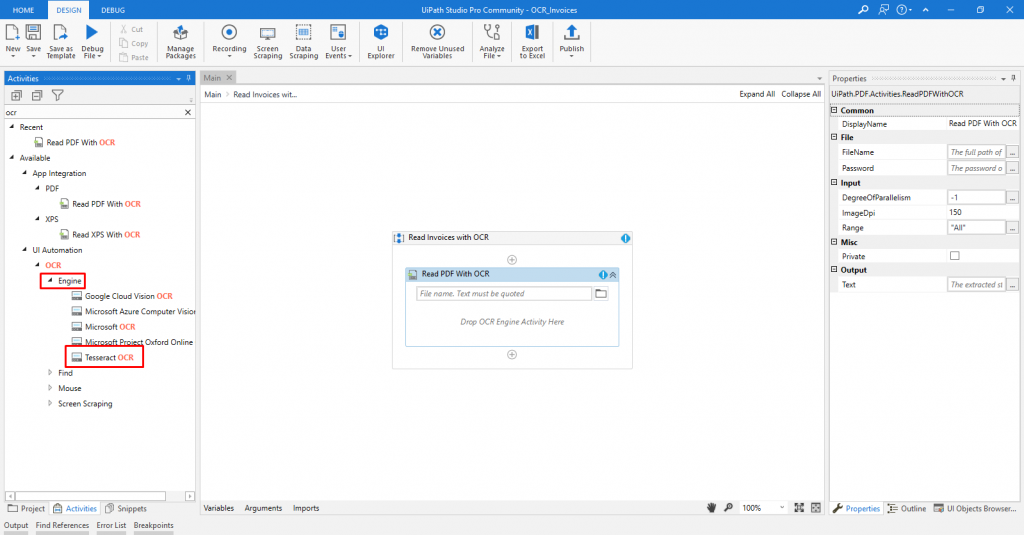Open the Arguments panel

(x=263, y=508)
